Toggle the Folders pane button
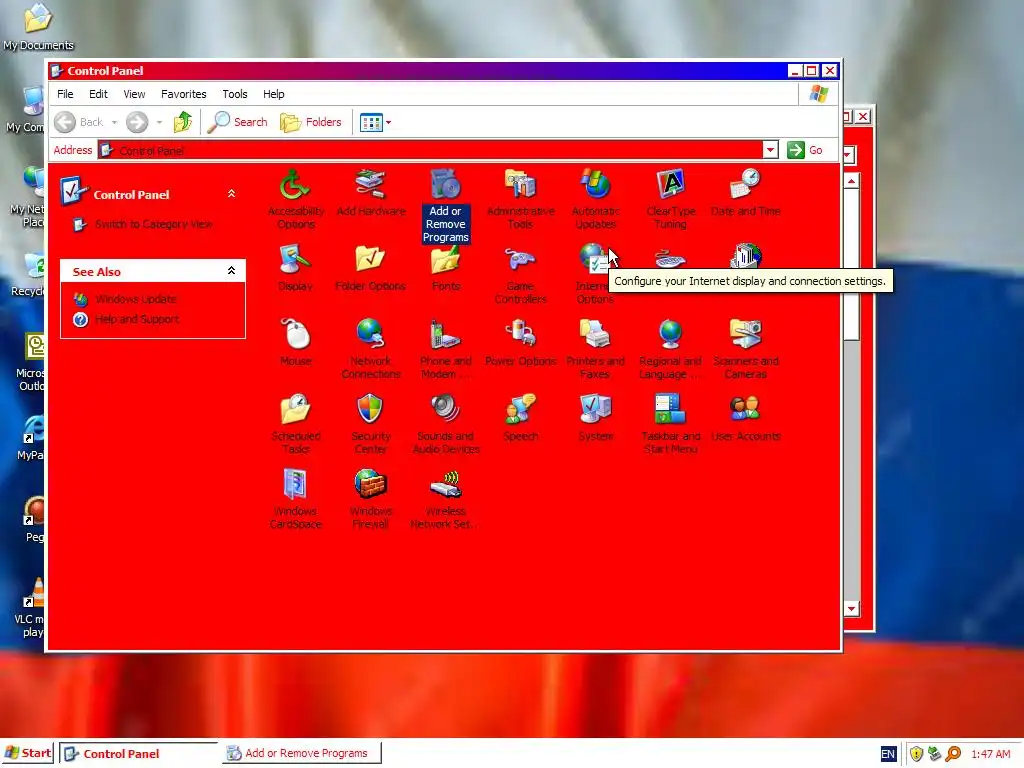Image resolution: width=1024 pixels, height=768 pixels. (311, 122)
